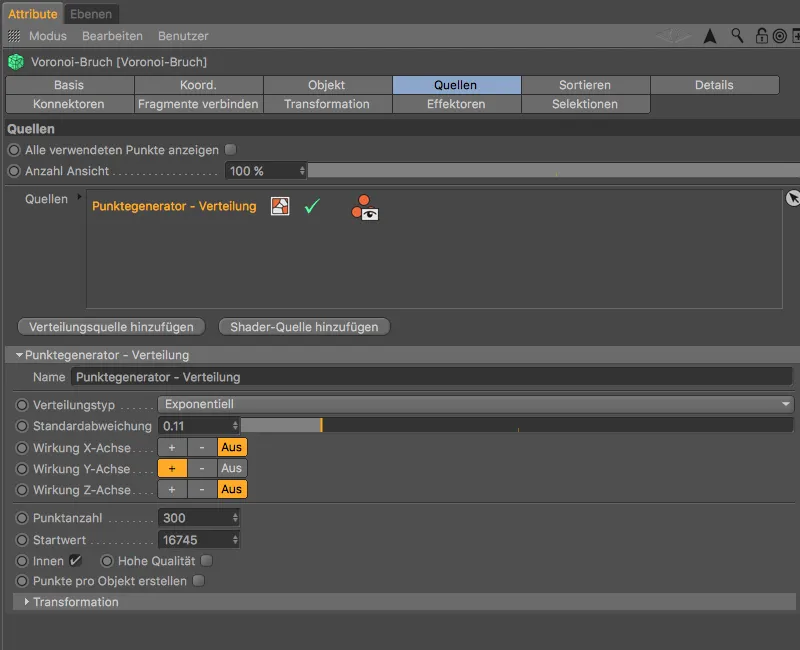Click the Name input field

point(432,377)
